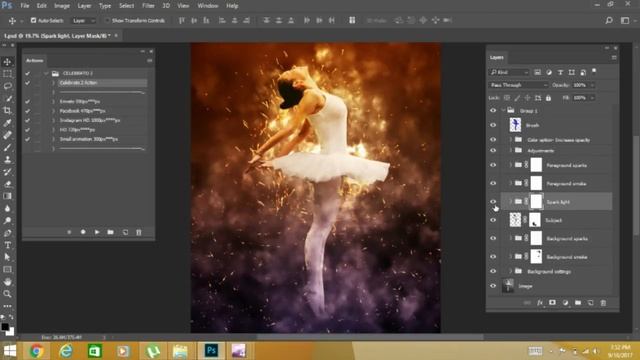Select the Subject layer mask thumbnail
The image size is (640, 360).
(x=535, y=220)
